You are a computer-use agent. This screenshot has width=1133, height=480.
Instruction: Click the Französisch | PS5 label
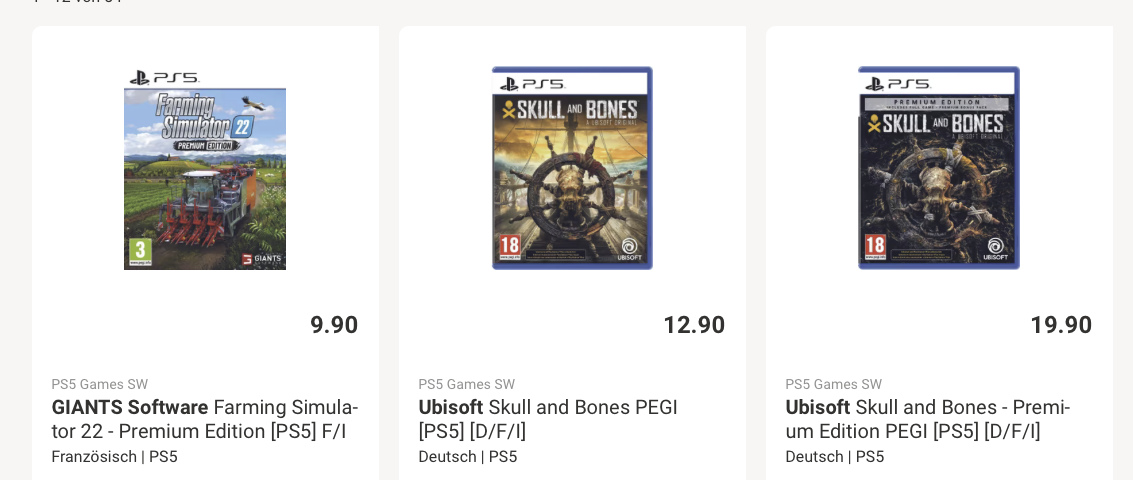click(x=114, y=456)
